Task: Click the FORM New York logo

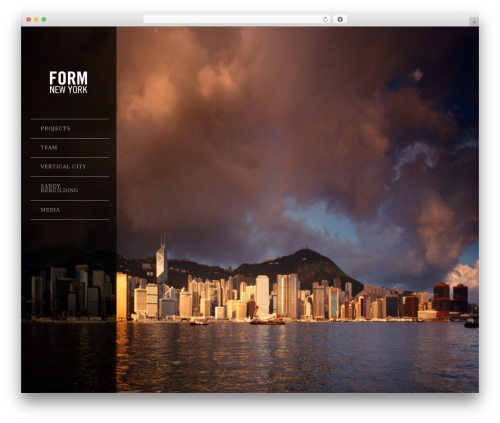Action: point(68,82)
